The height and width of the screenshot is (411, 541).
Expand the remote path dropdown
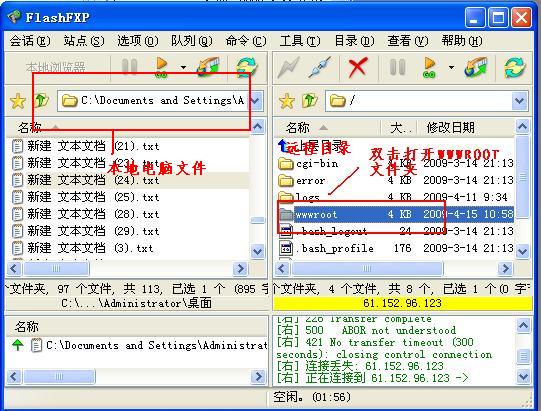(520, 101)
